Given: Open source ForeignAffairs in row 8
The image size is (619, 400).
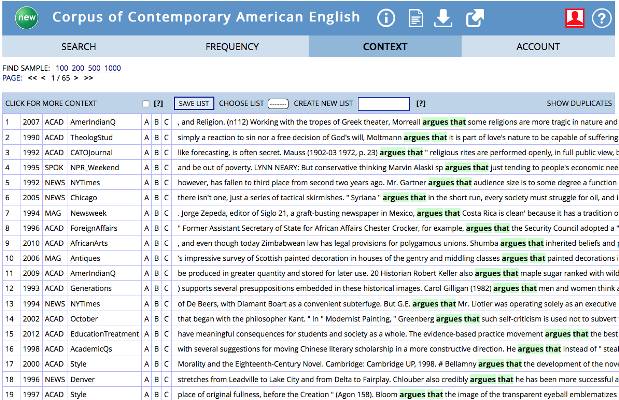Looking at the screenshot, I should click(x=94, y=228).
